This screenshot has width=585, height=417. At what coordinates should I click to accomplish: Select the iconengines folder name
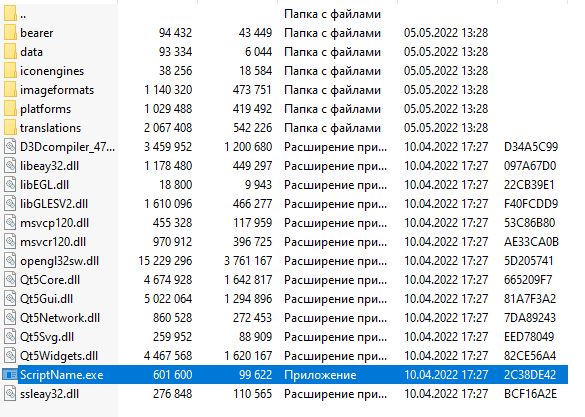click(x=52, y=71)
